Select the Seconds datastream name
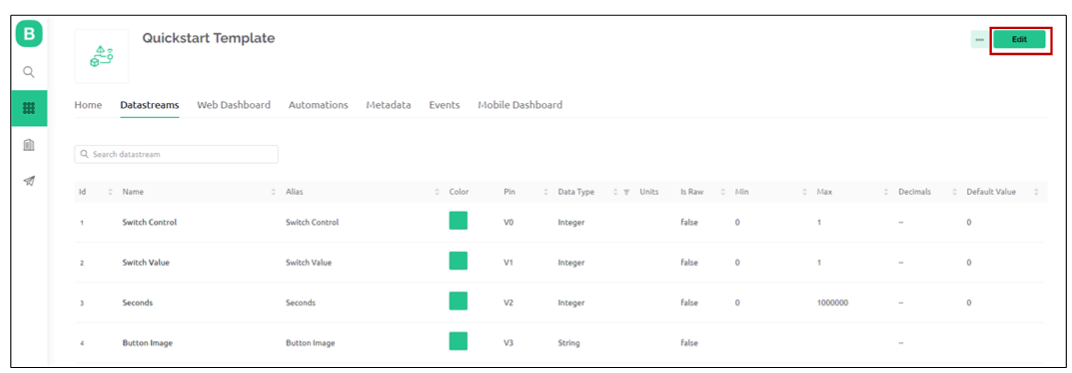Screen dimensions: 1072x373 click(x=137, y=303)
